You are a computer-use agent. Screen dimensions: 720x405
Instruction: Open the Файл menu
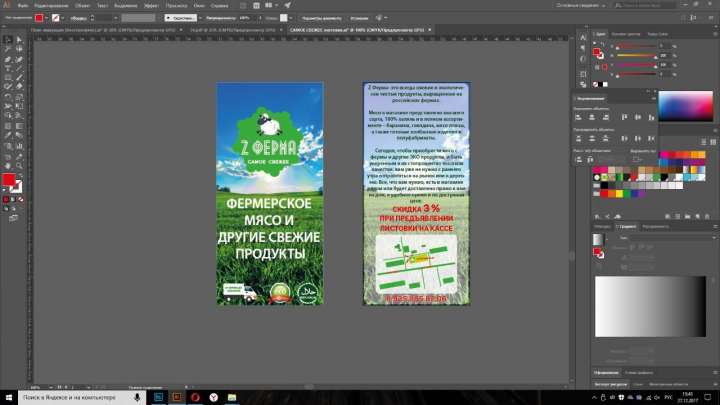coord(22,6)
